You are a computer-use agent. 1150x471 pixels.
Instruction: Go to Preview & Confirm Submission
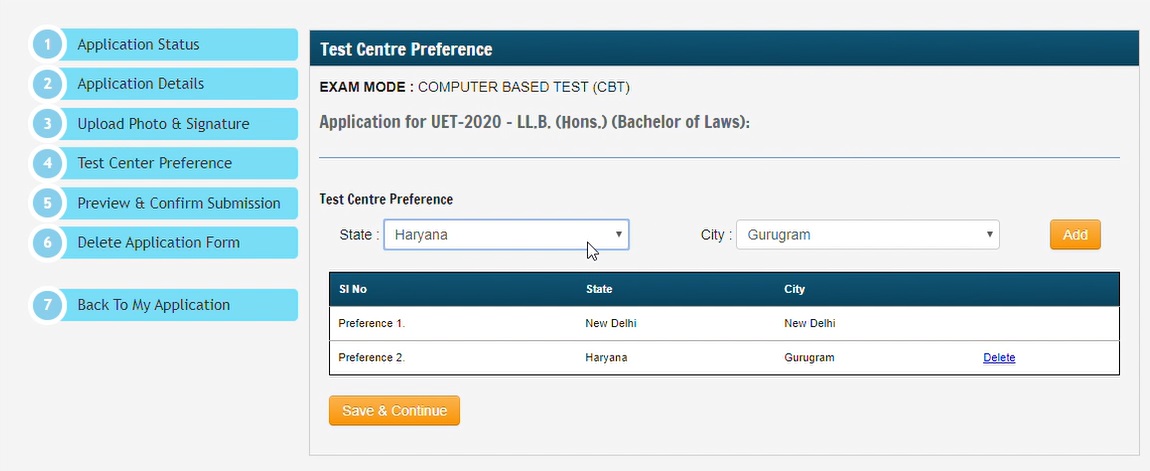(180, 203)
